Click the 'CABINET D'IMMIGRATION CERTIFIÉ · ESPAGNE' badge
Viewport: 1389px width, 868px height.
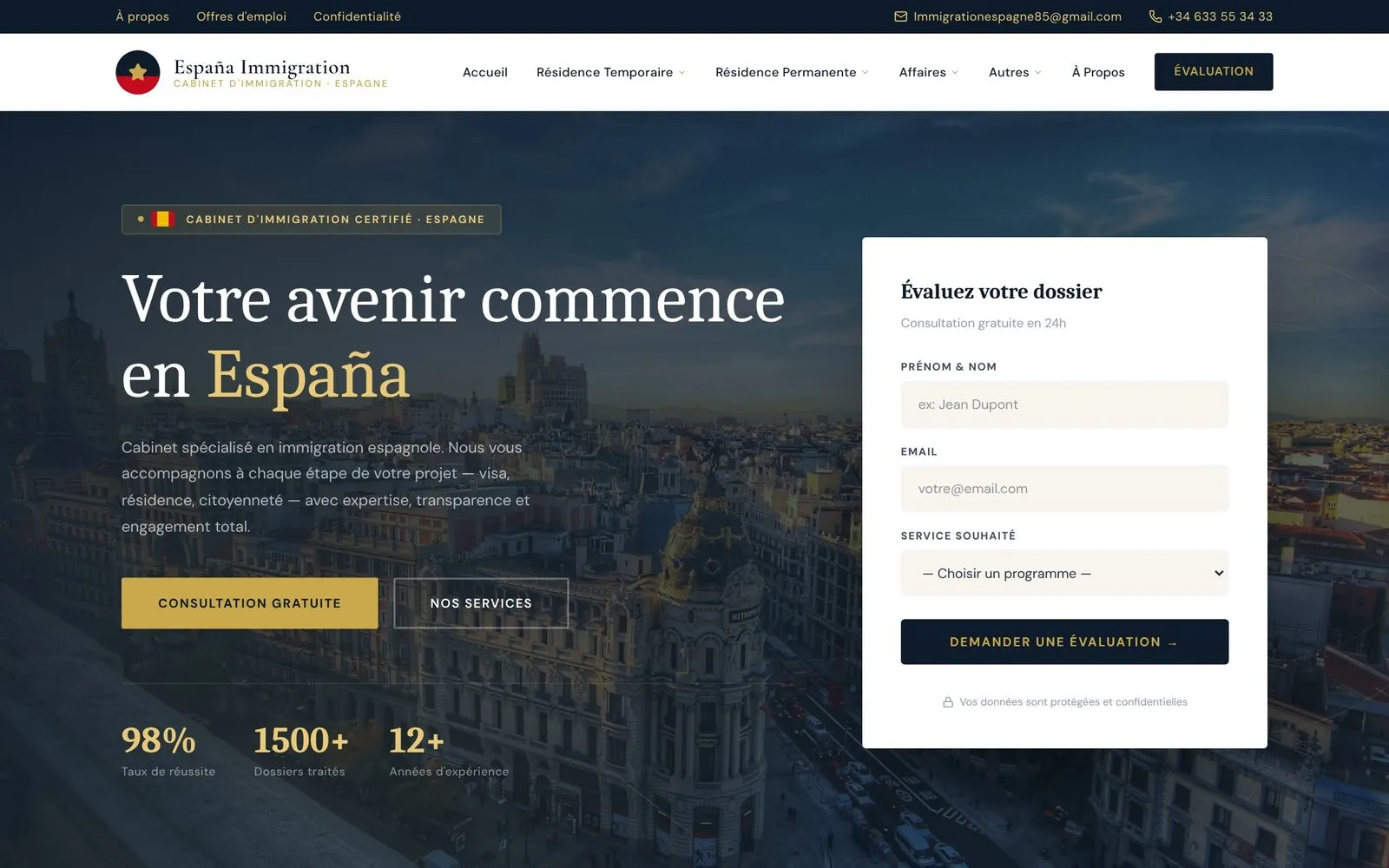click(312, 219)
